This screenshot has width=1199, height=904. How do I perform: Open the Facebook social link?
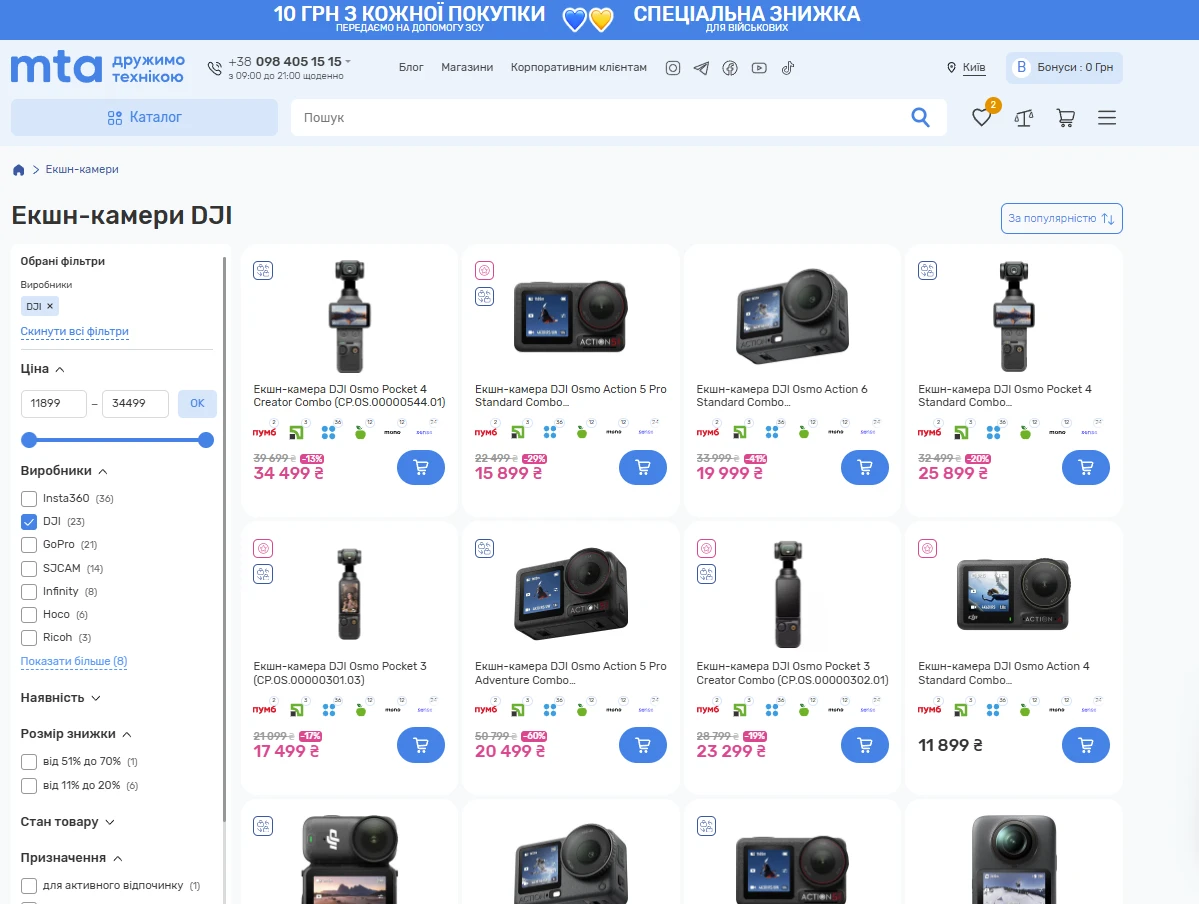(730, 68)
